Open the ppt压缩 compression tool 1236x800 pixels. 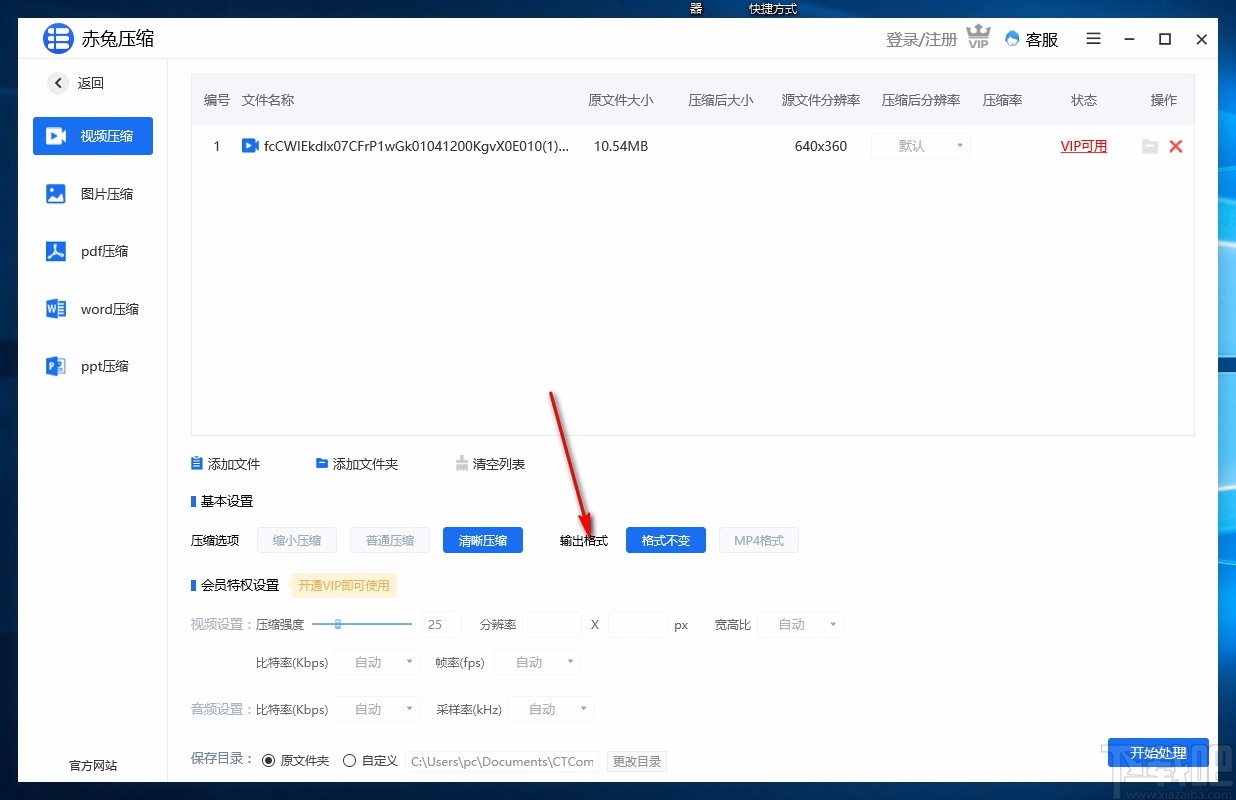click(92, 365)
